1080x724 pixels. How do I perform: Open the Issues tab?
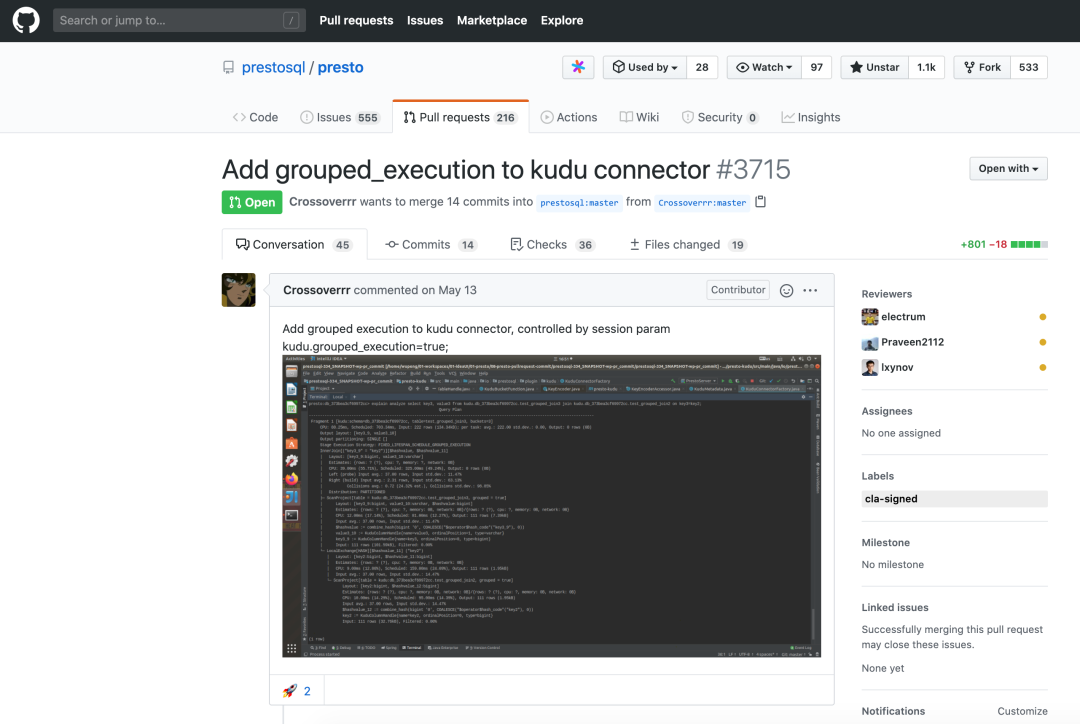click(x=340, y=117)
